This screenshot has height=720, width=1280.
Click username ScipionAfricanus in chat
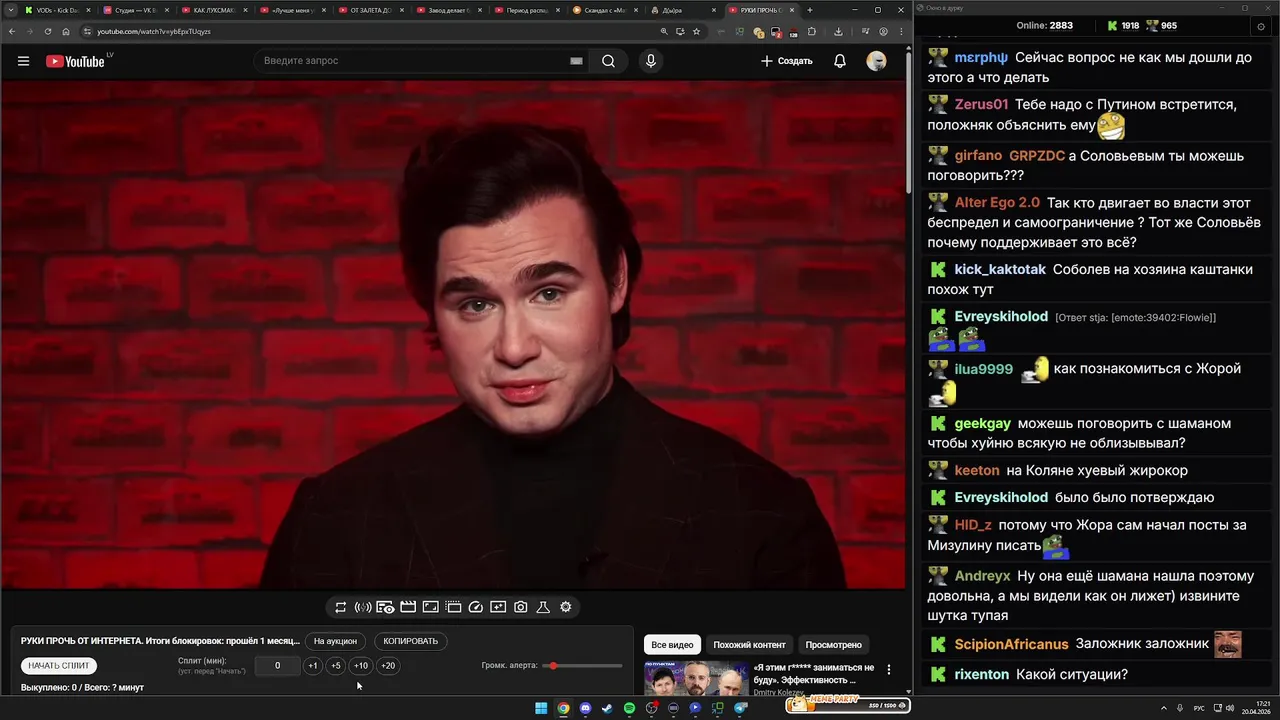click(x=1011, y=644)
